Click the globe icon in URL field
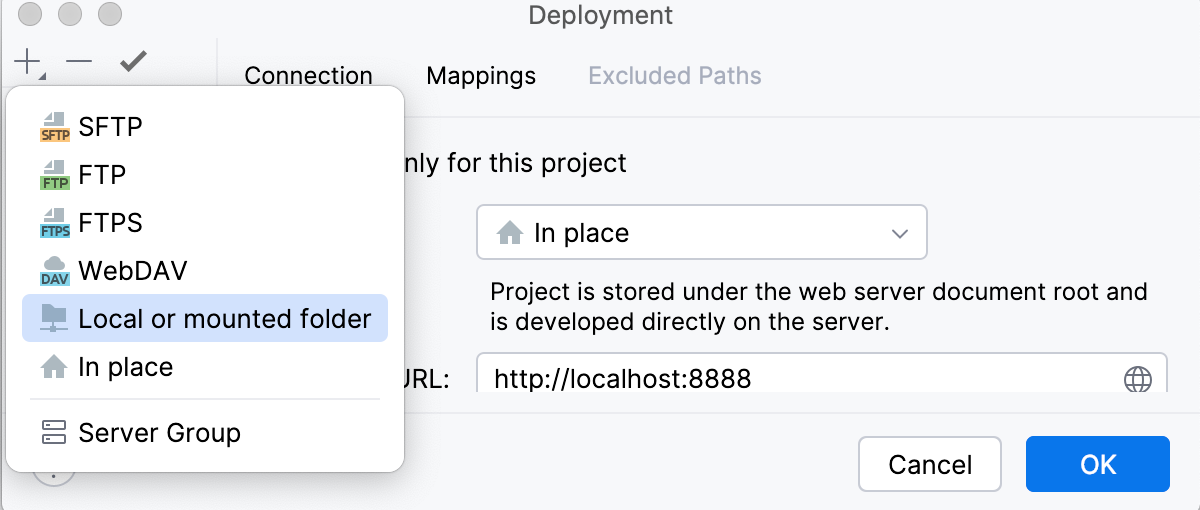This screenshot has height=510, width=1200. click(x=1137, y=379)
